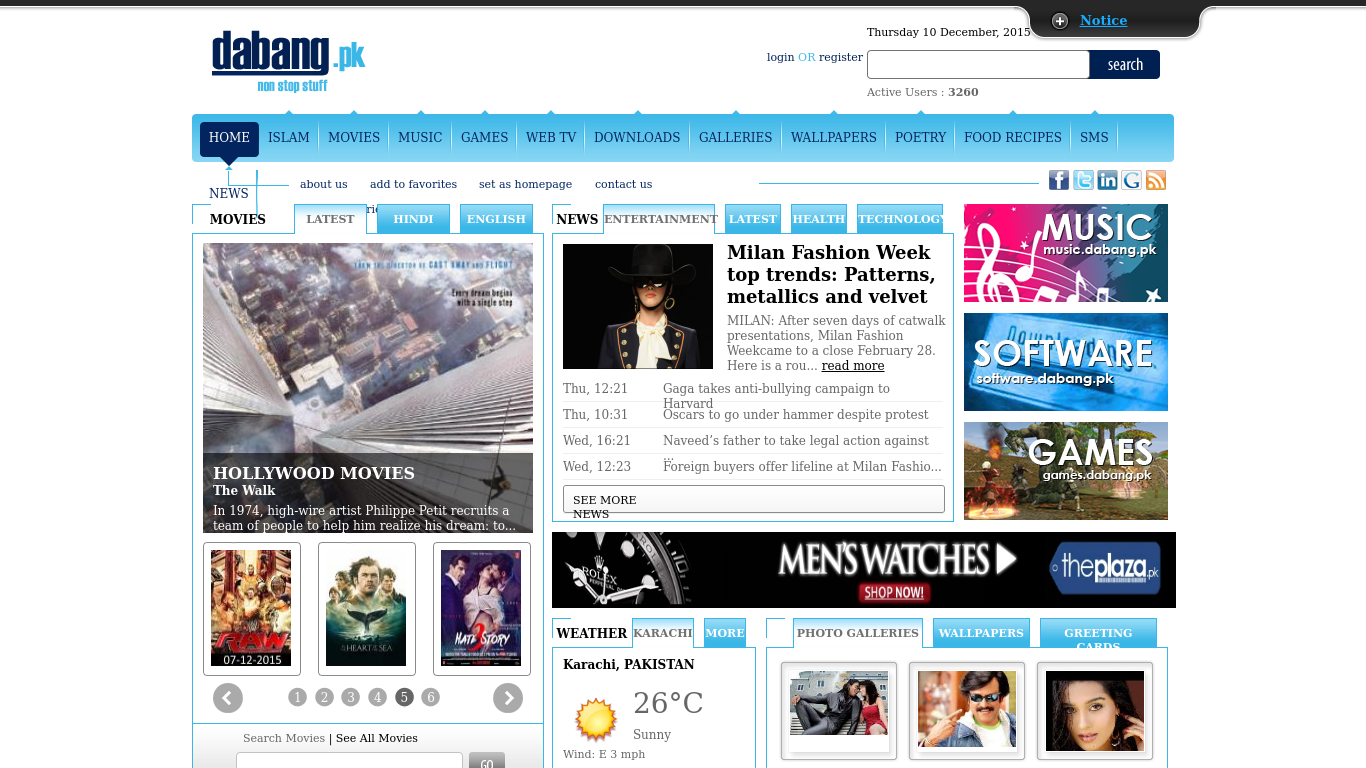Click read more on Milan Fashion article
Screen dimensions: 1366x768
pos(853,366)
